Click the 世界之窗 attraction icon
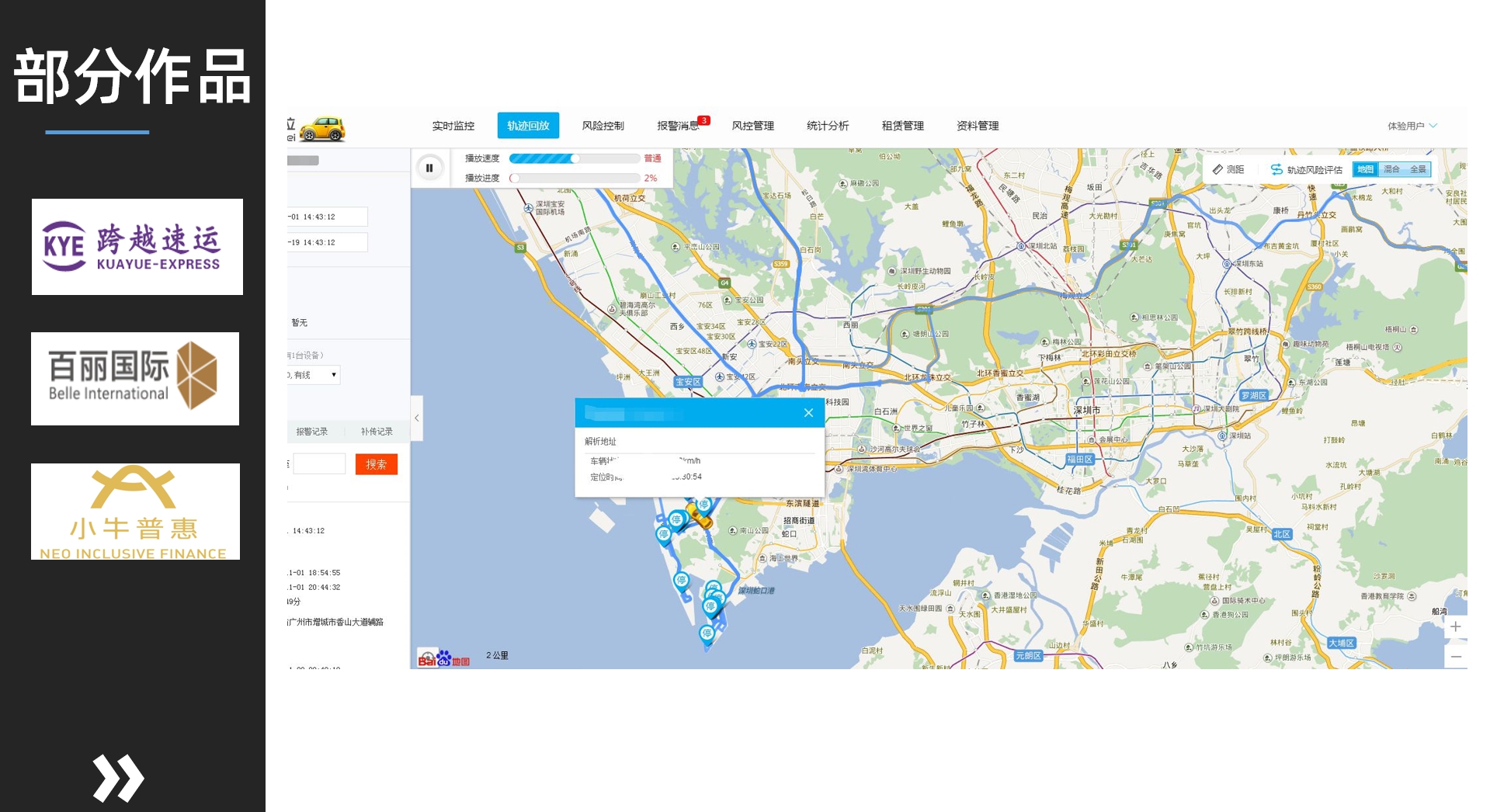This screenshot has width=1490, height=812. point(896,429)
